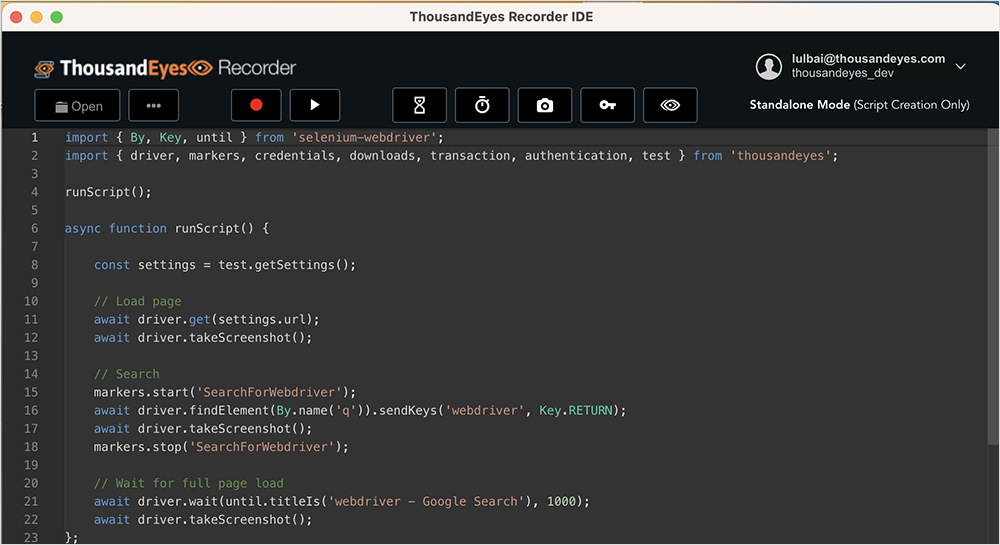Click the runScript(); call on line 4
Screen dimensions: 1000x545
click(x=108, y=192)
